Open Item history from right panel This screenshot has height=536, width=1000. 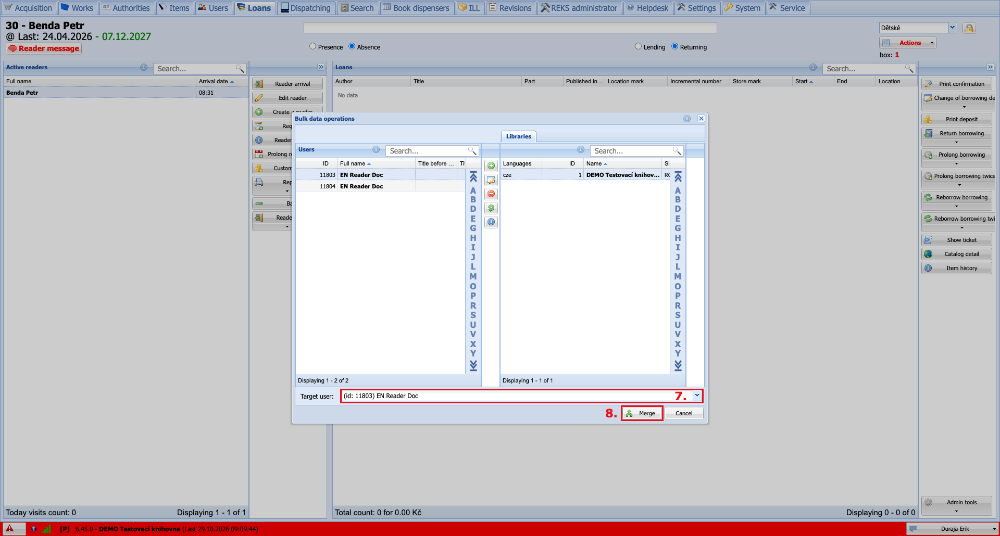click(957, 268)
